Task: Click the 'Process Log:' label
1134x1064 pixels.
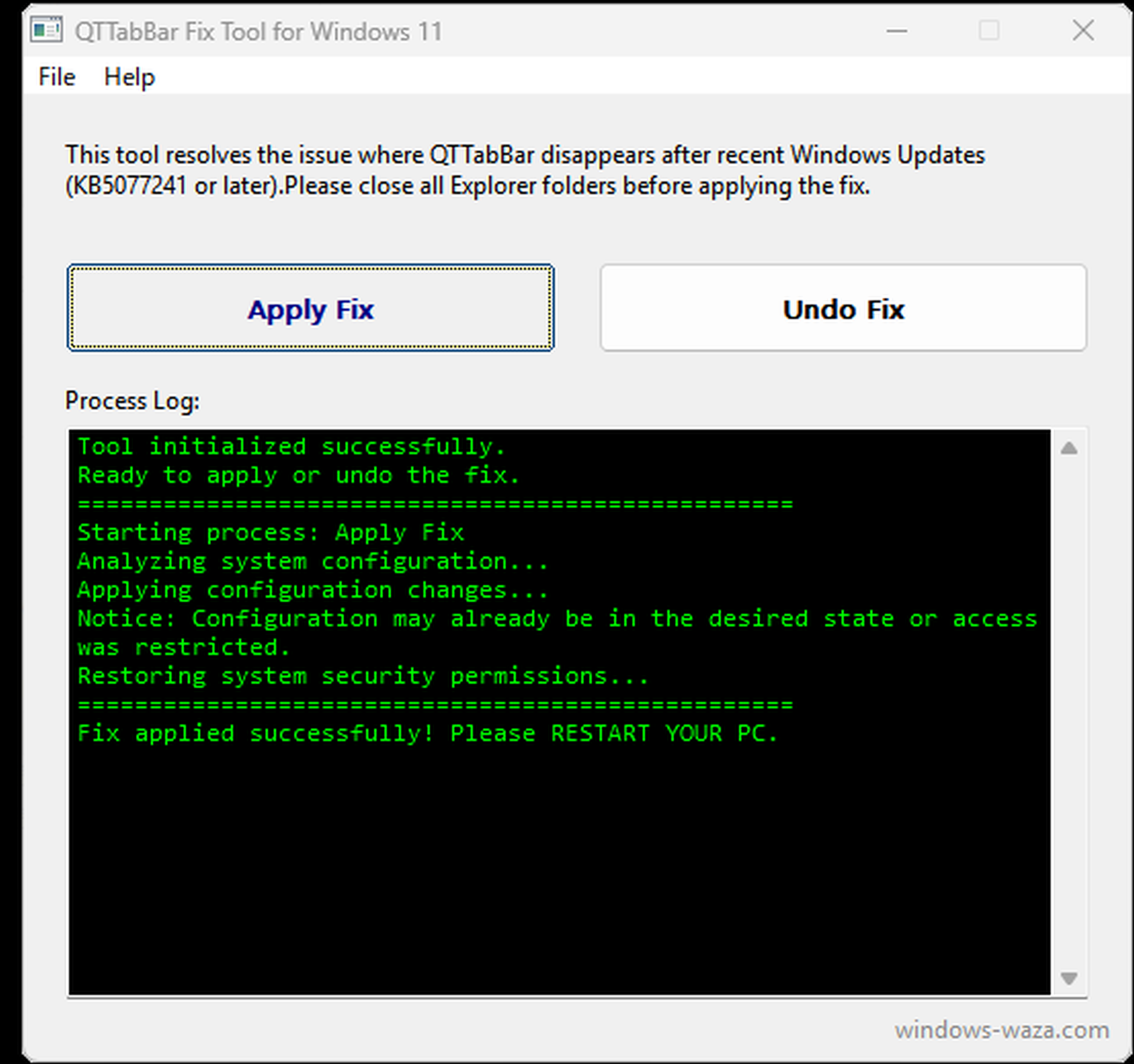Action: 132,401
